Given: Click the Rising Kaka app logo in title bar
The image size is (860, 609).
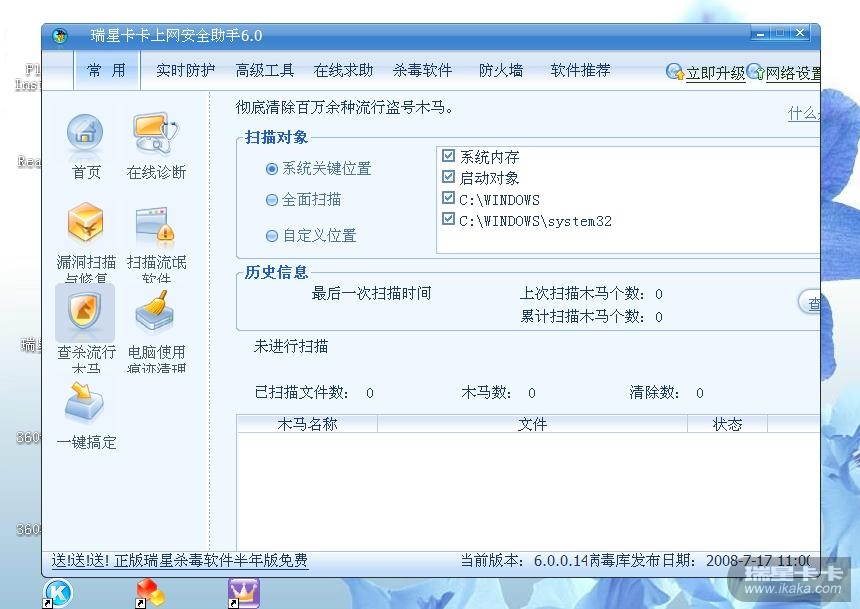Looking at the screenshot, I should pyautogui.click(x=60, y=36).
